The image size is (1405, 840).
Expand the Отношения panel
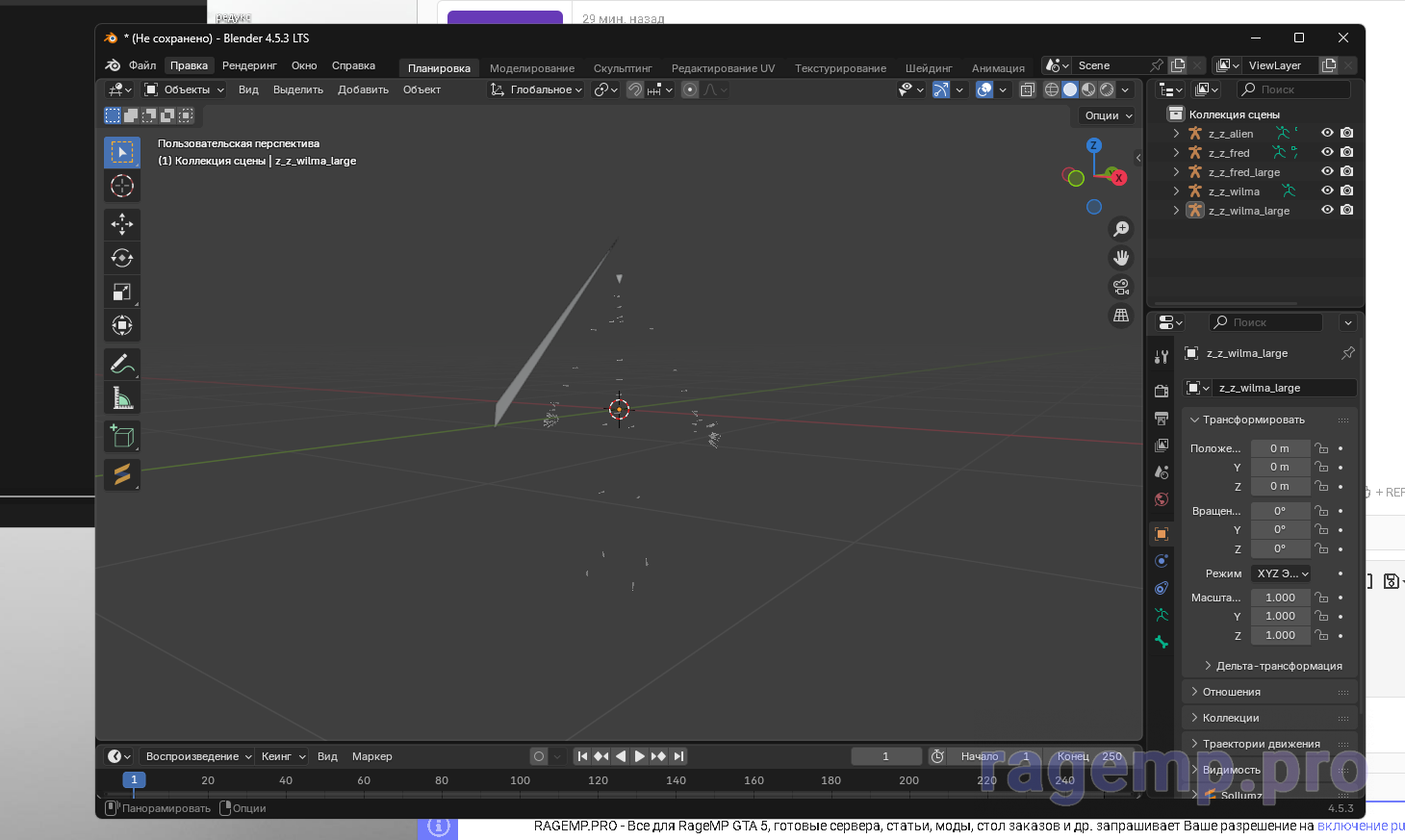coord(1231,692)
